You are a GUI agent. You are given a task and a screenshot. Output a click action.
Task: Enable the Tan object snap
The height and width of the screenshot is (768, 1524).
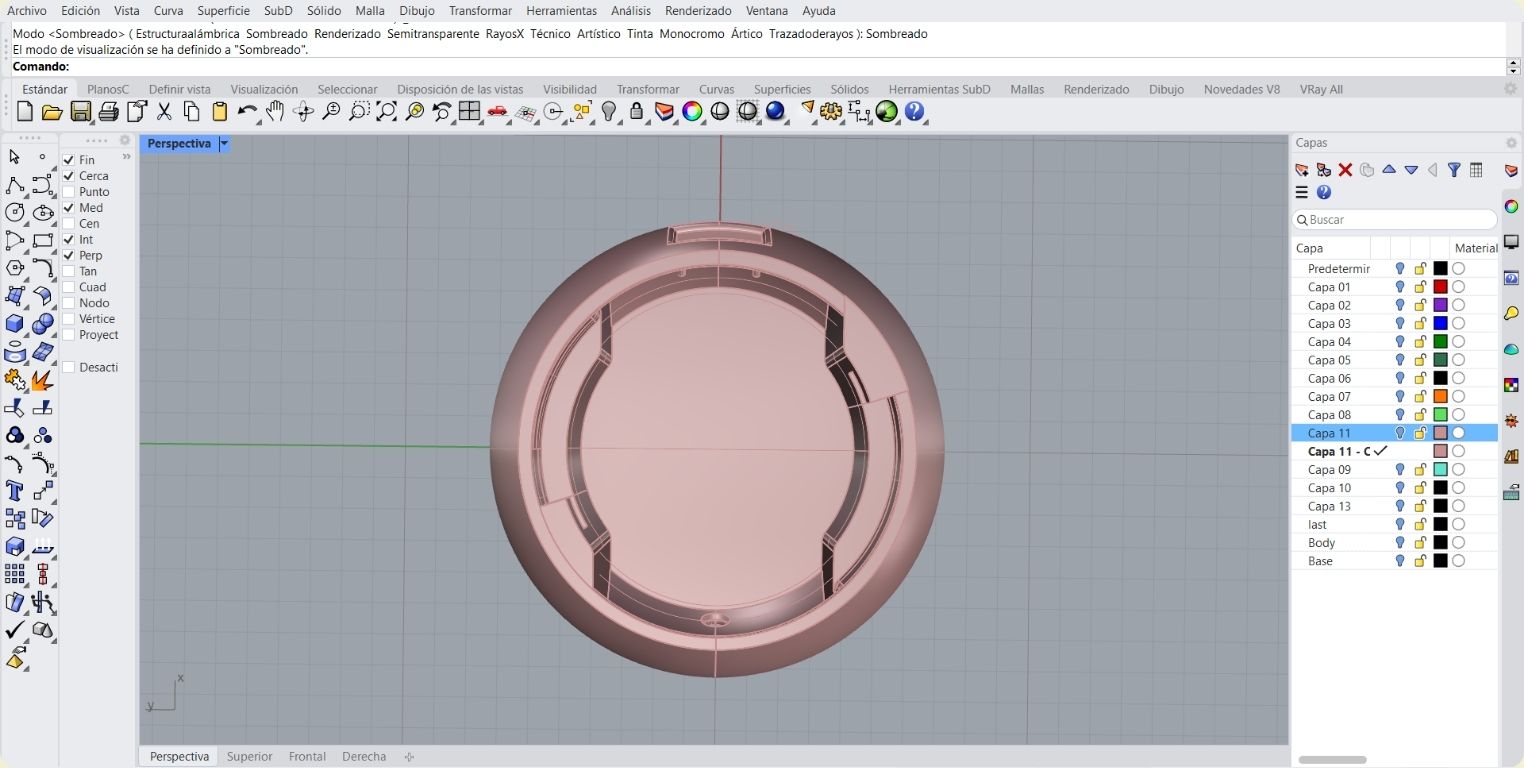pyautogui.click(x=69, y=271)
